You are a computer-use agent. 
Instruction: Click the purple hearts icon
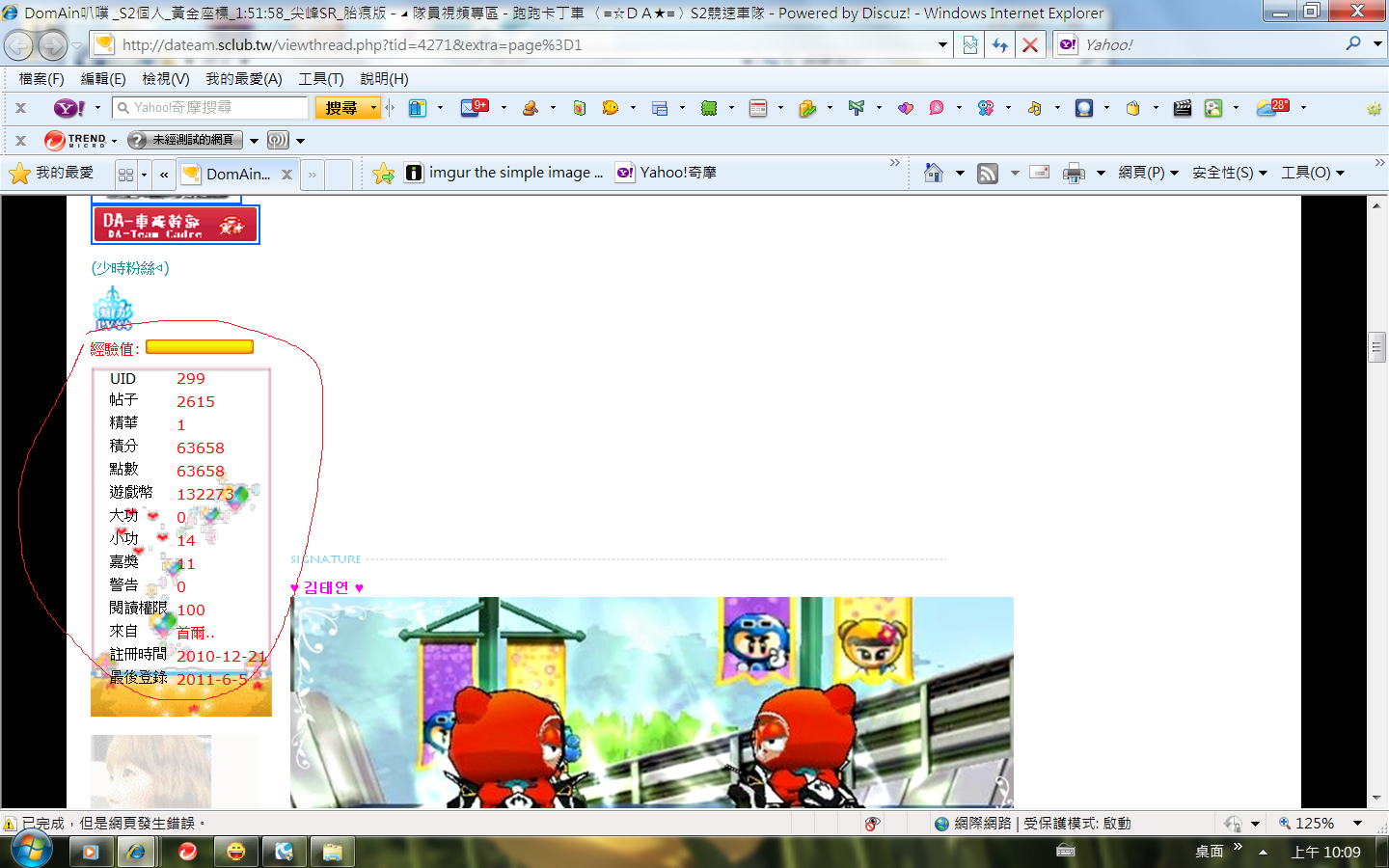(905, 108)
